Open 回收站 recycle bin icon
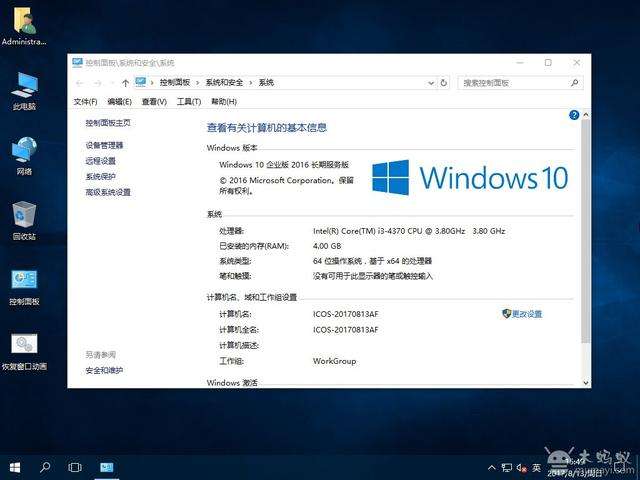 coord(24,220)
